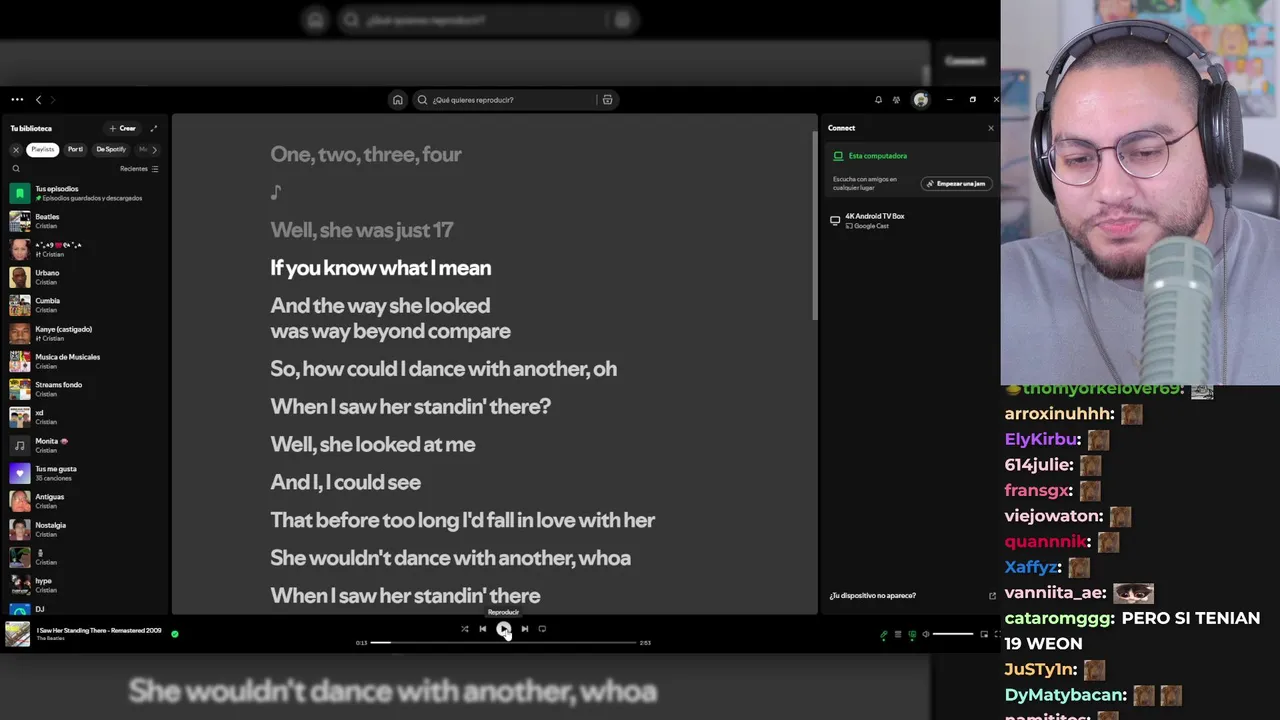Click the Crear button in library
Screen dimensions: 1280x720
tap(122, 128)
